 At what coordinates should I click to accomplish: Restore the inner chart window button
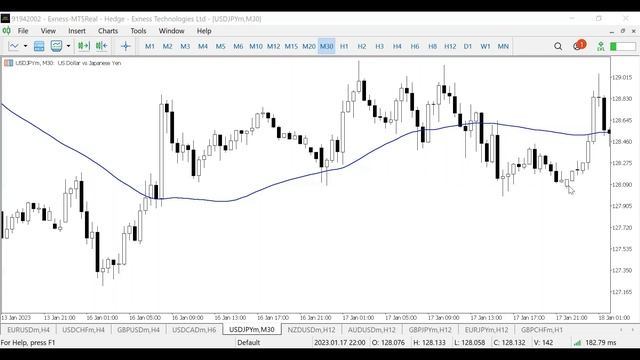[x=623, y=31]
